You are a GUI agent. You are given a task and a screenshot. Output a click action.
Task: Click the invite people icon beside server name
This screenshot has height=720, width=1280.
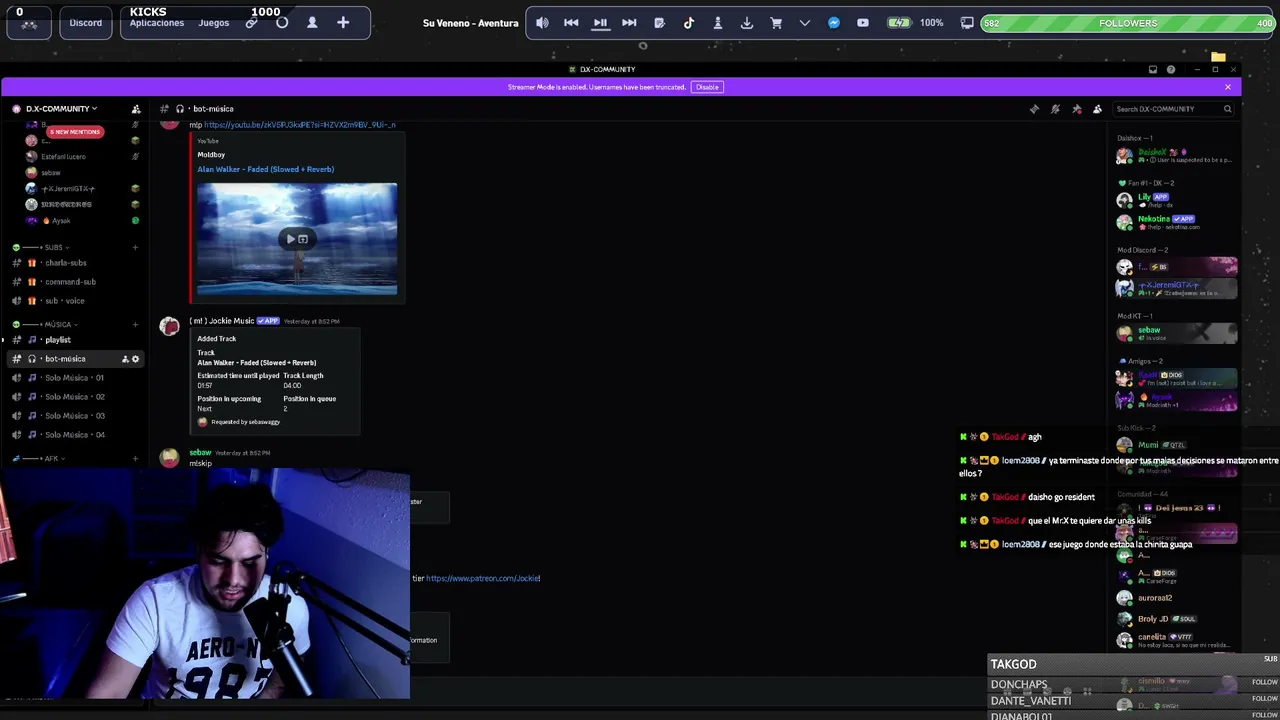(136, 109)
